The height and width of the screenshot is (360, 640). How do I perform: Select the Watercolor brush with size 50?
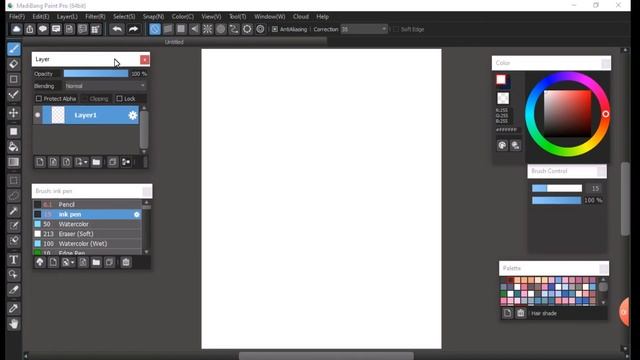coord(87,224)
